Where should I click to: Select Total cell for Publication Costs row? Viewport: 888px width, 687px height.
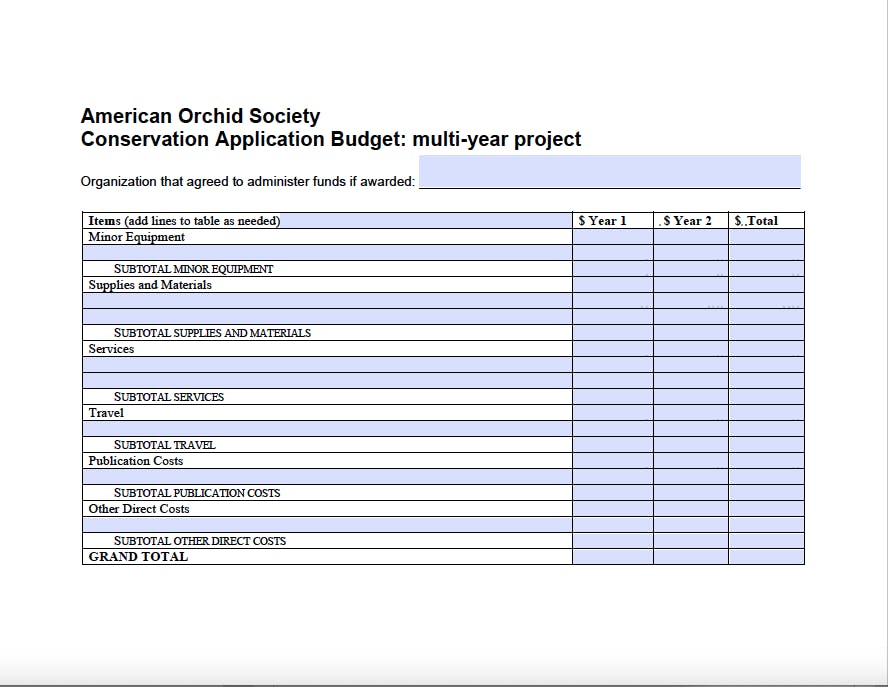point(767,460)
